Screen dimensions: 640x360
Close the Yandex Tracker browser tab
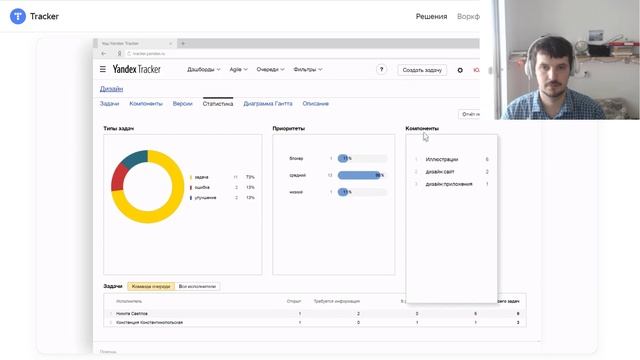coord(171,43)
